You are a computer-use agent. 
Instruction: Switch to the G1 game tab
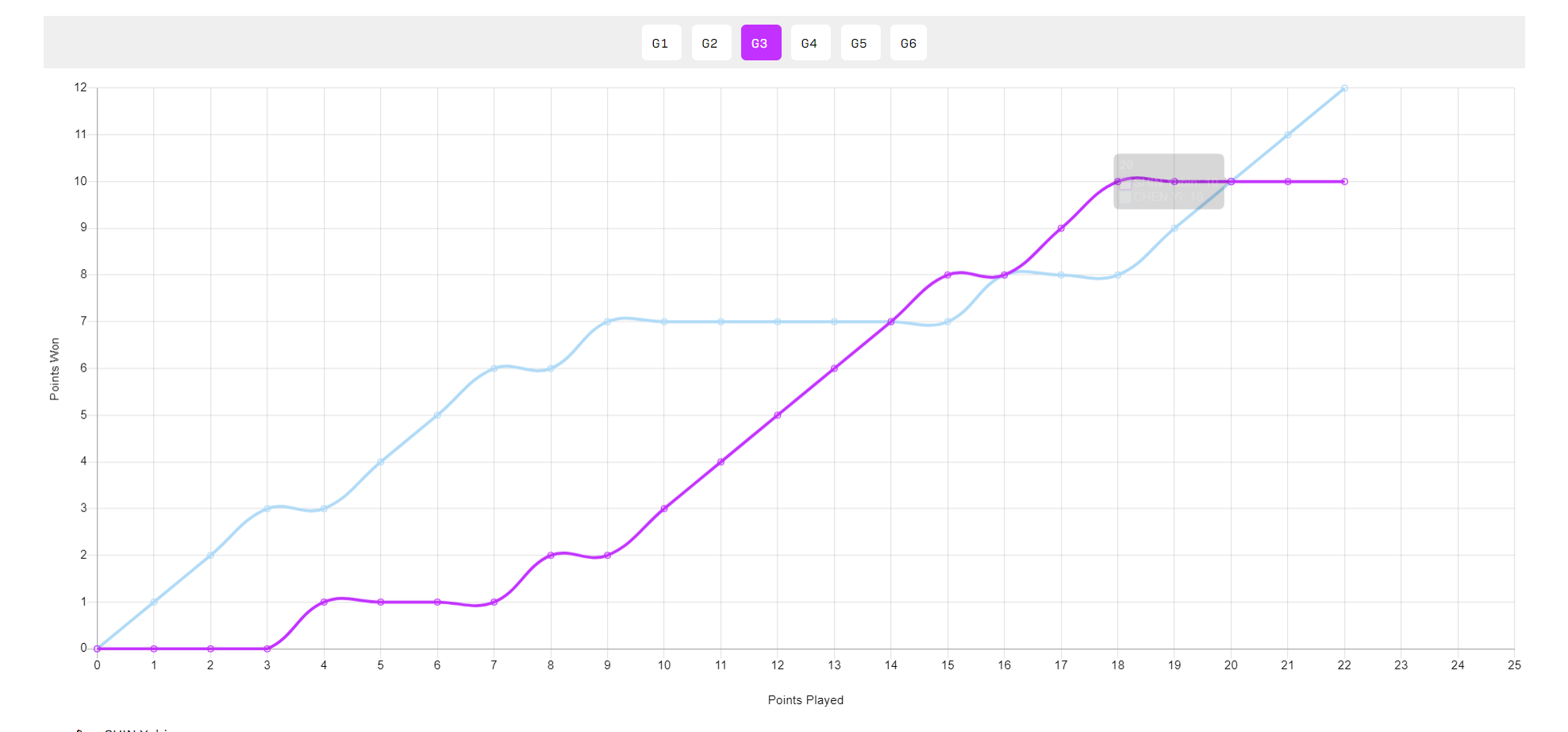661,43
